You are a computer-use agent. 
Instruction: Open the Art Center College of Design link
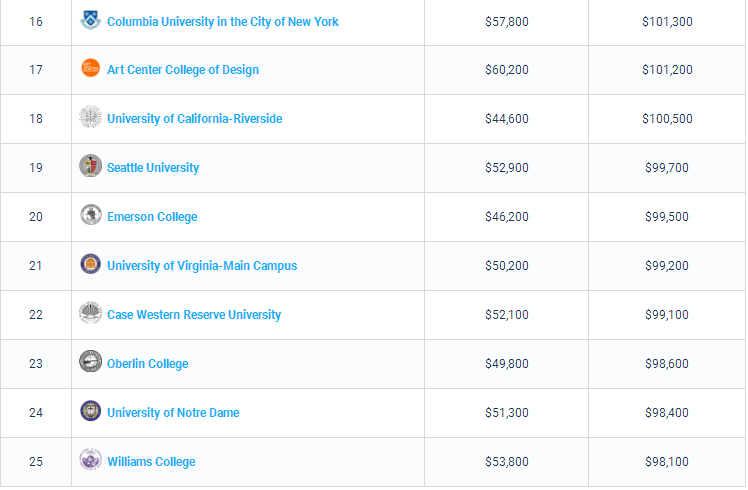click(182, 70)
